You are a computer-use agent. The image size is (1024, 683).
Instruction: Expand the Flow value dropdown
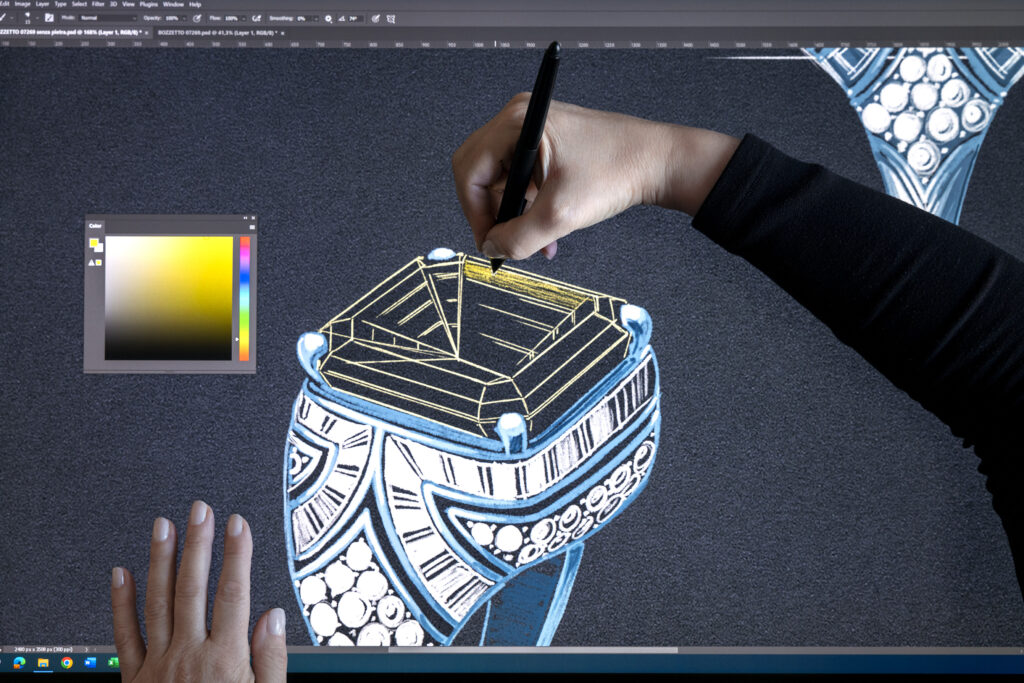coord(243,18)
